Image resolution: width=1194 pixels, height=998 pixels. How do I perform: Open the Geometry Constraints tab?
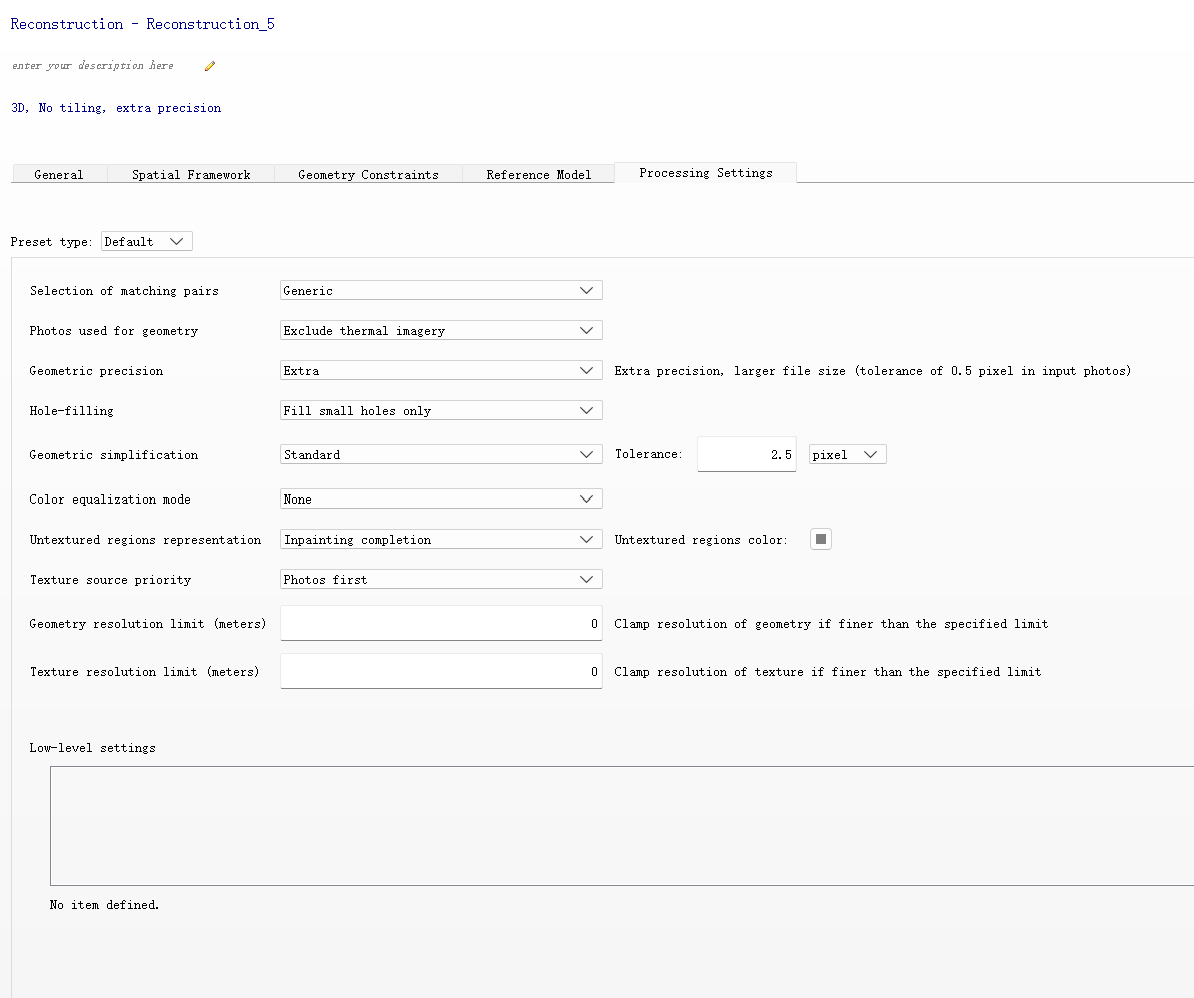point(369,174)
